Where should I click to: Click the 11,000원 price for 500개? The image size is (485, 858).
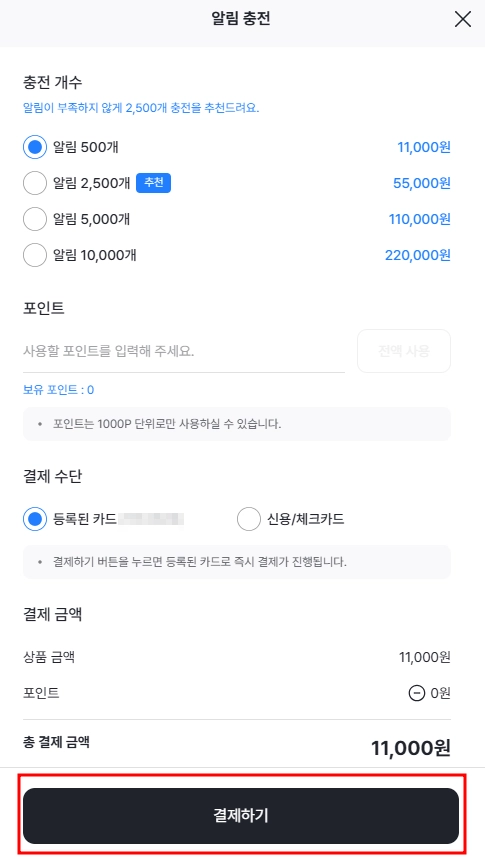click(424, 147)
